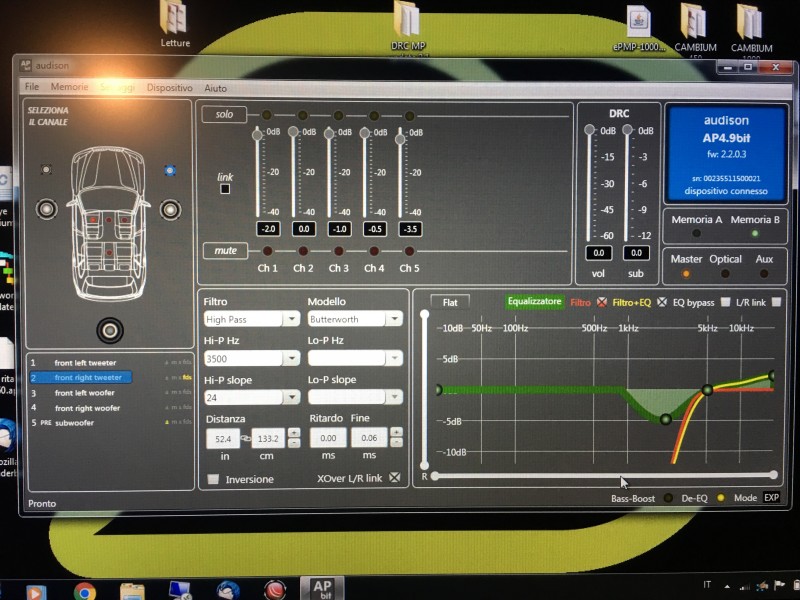Select the Optical input source
Screen dimensions: 800x600
(x=725, y=274)
